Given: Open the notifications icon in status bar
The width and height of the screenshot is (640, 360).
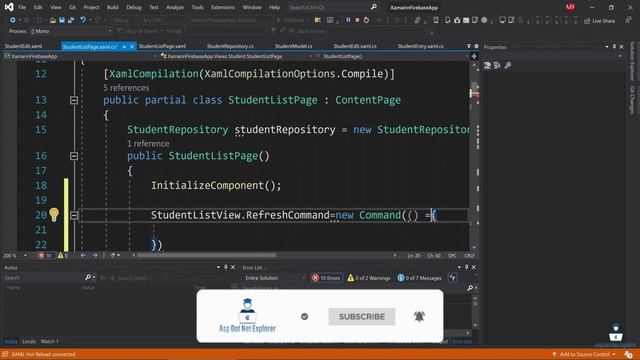Looking at the screenshot, I should click(628, 355).
